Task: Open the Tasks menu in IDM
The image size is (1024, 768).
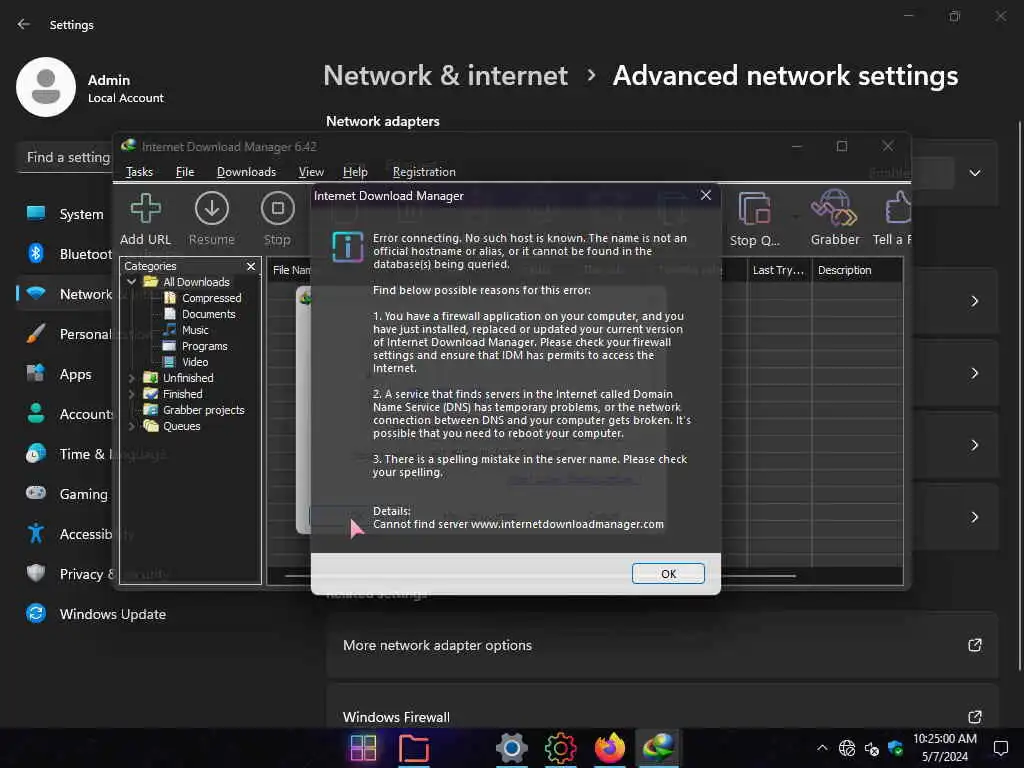Action: (x=139, y=172)
